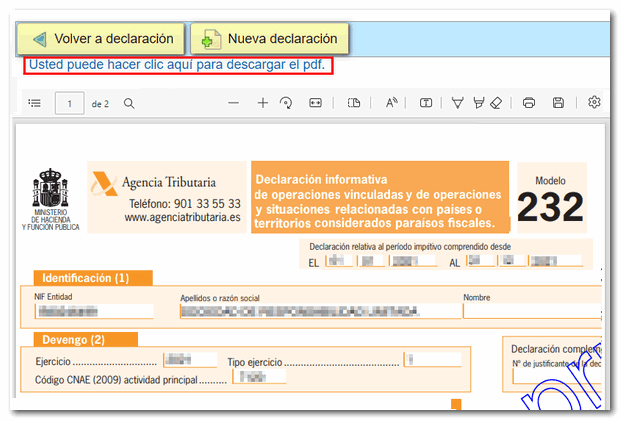Image resolution: width=621 pixels, height=421 pixels.
Task: Open the PDF table of contents icon
Action: tap(35, 103)
